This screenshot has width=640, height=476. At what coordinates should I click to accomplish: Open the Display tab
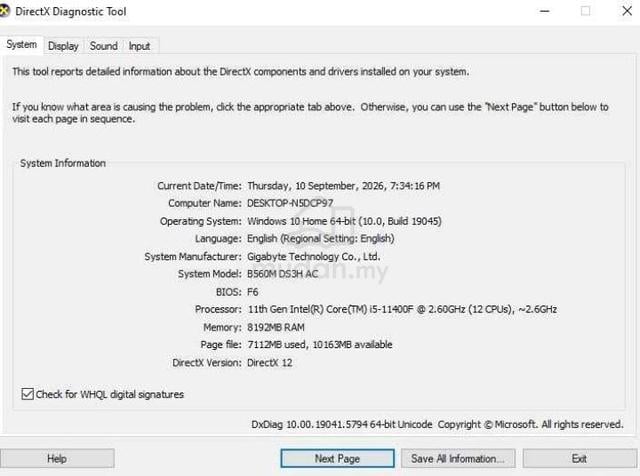pyautogui.click(x=63, y=46)
